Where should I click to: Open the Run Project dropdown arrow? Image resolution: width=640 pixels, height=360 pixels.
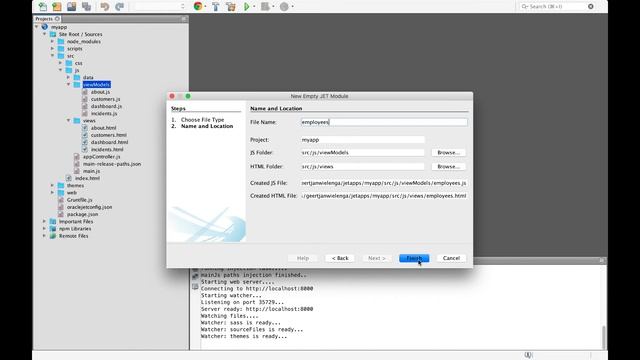254,7
